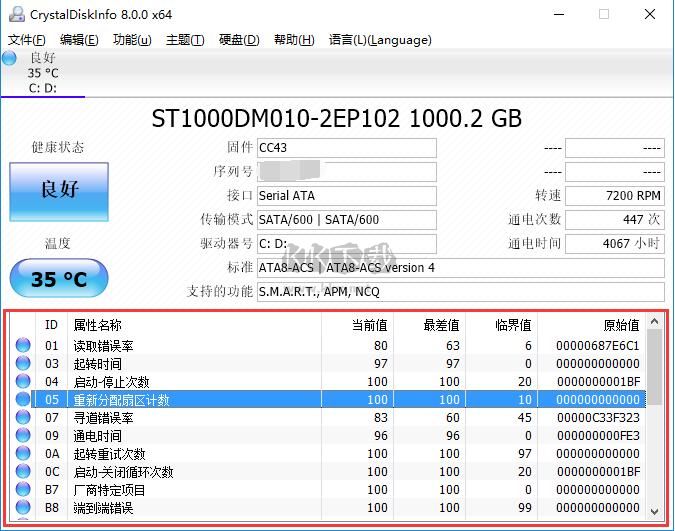
Task: Click the 健康状态 label
Action: click(x=58, y=147)
